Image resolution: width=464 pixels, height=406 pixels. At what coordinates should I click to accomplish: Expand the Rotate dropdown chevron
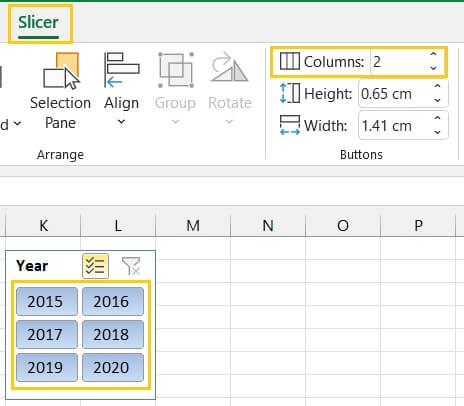click(229, 122)
